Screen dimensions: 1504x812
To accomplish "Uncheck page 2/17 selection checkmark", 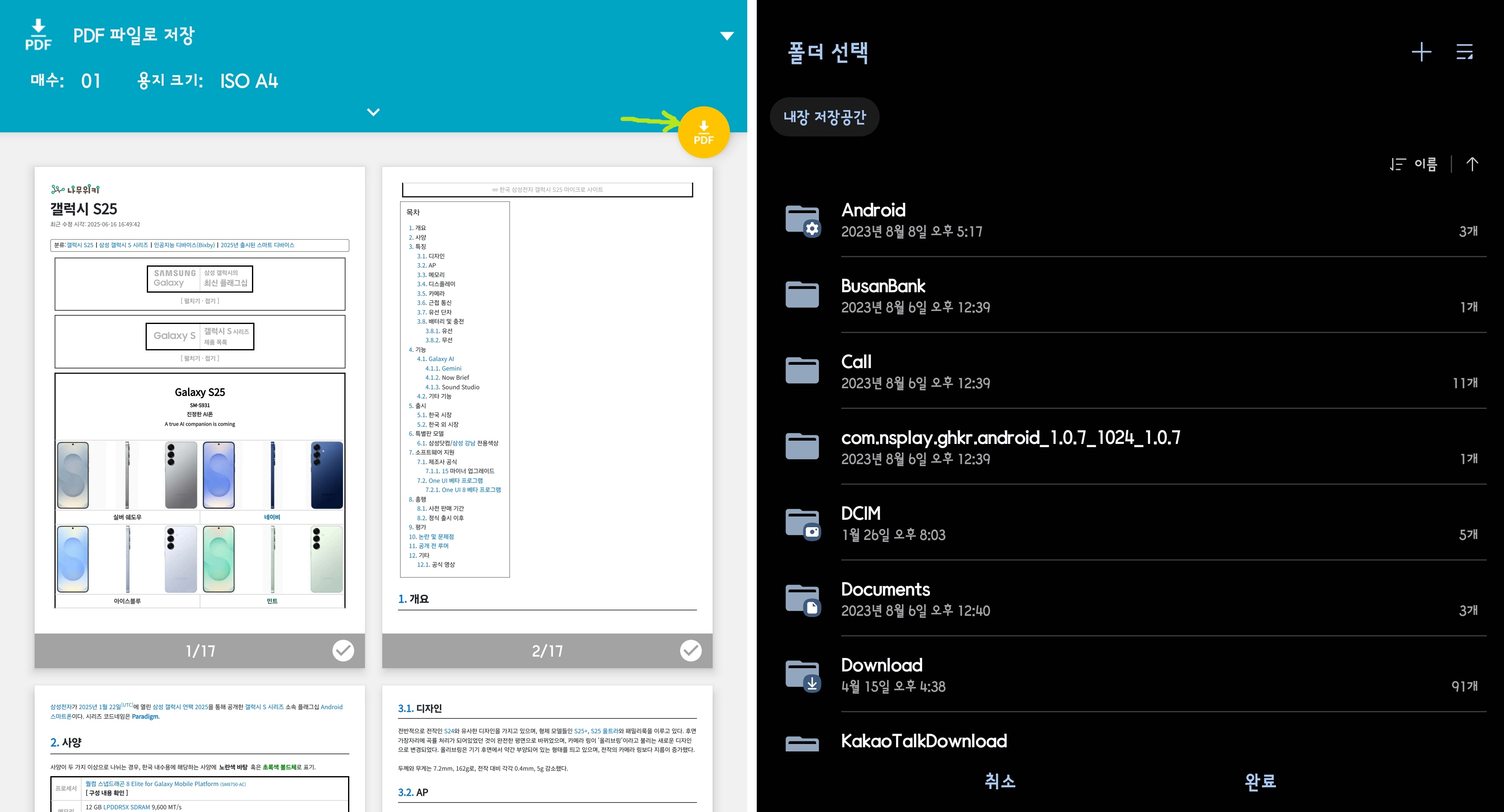I will 690,650.
